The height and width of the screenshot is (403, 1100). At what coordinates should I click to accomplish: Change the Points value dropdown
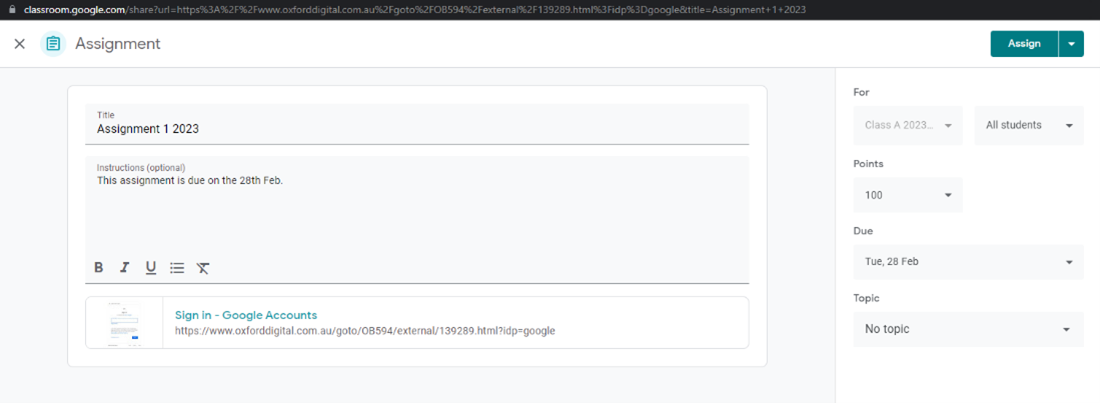[x=907, y=195]
